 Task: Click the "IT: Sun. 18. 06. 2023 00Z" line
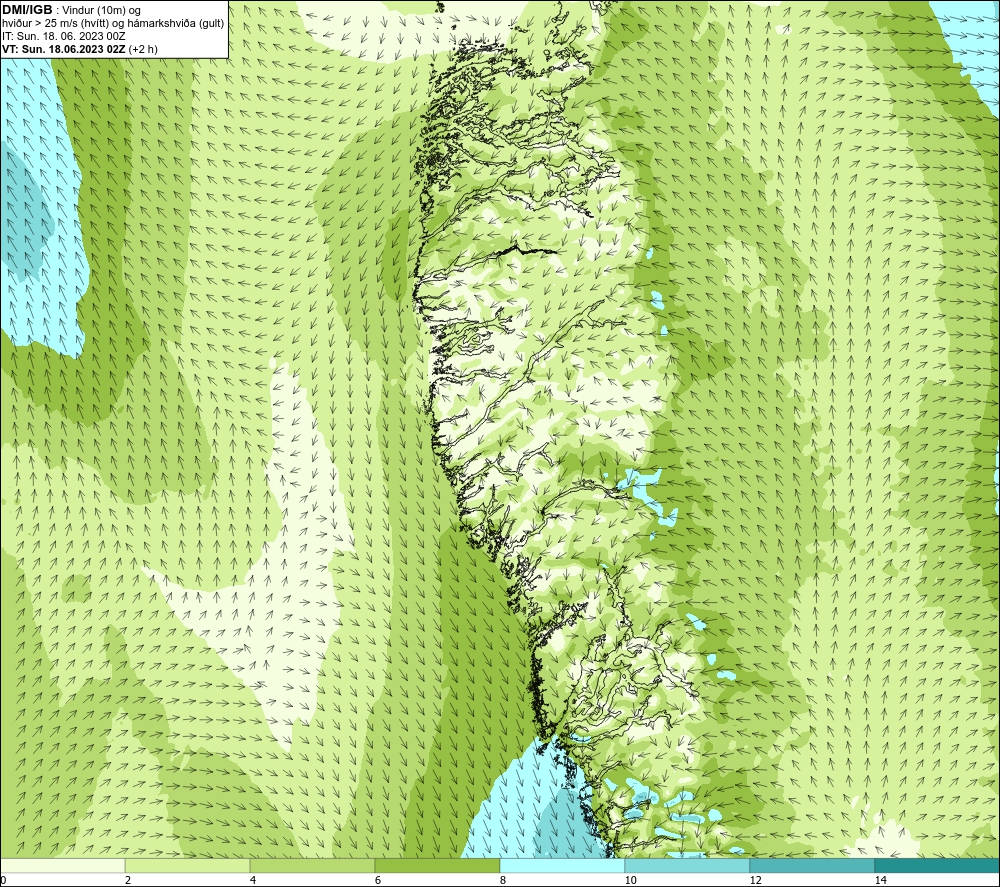coord(64,36)
